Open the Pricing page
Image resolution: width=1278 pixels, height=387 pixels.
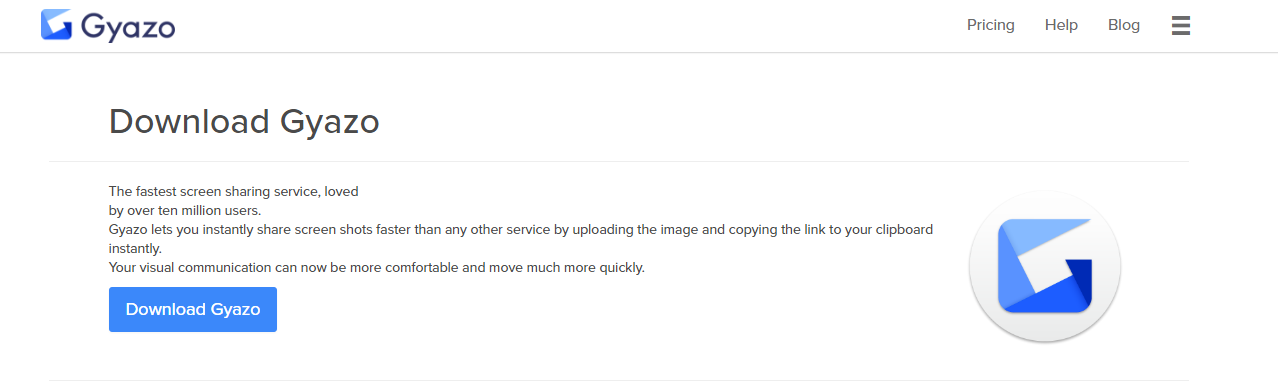(991, 25)
